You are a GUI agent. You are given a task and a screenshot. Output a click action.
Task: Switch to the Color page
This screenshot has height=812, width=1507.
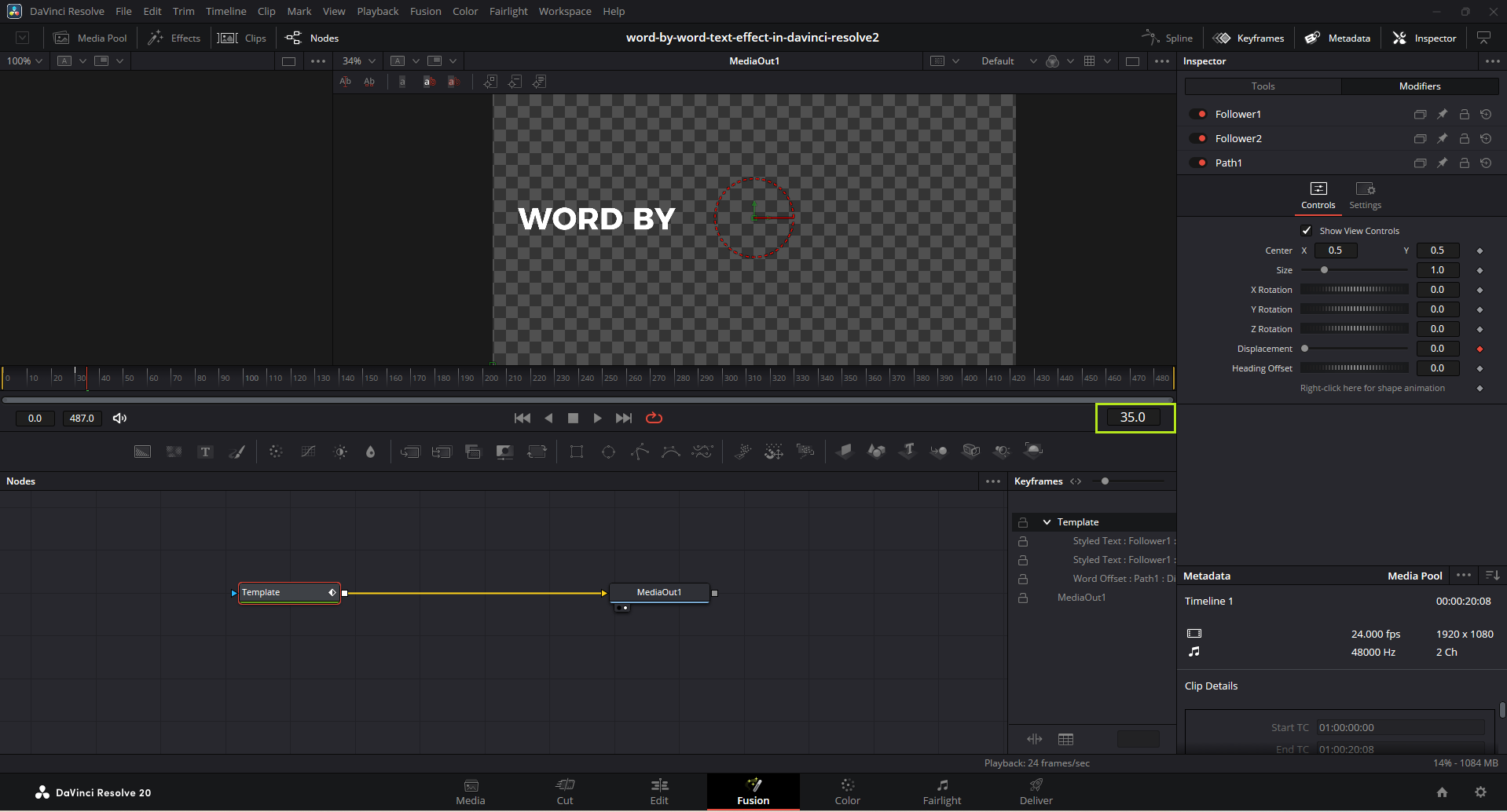(847, 792)
